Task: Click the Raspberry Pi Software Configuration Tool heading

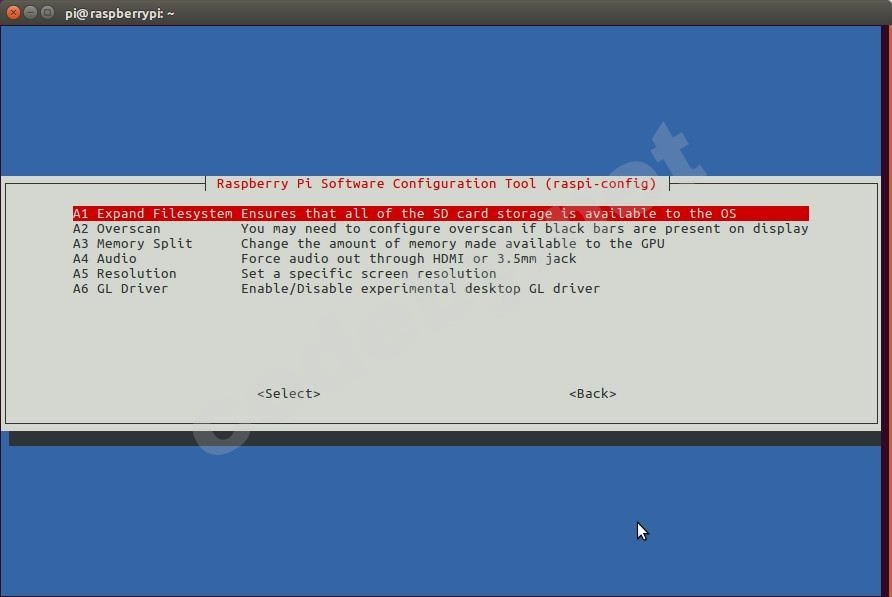Action: coord(436,184)
